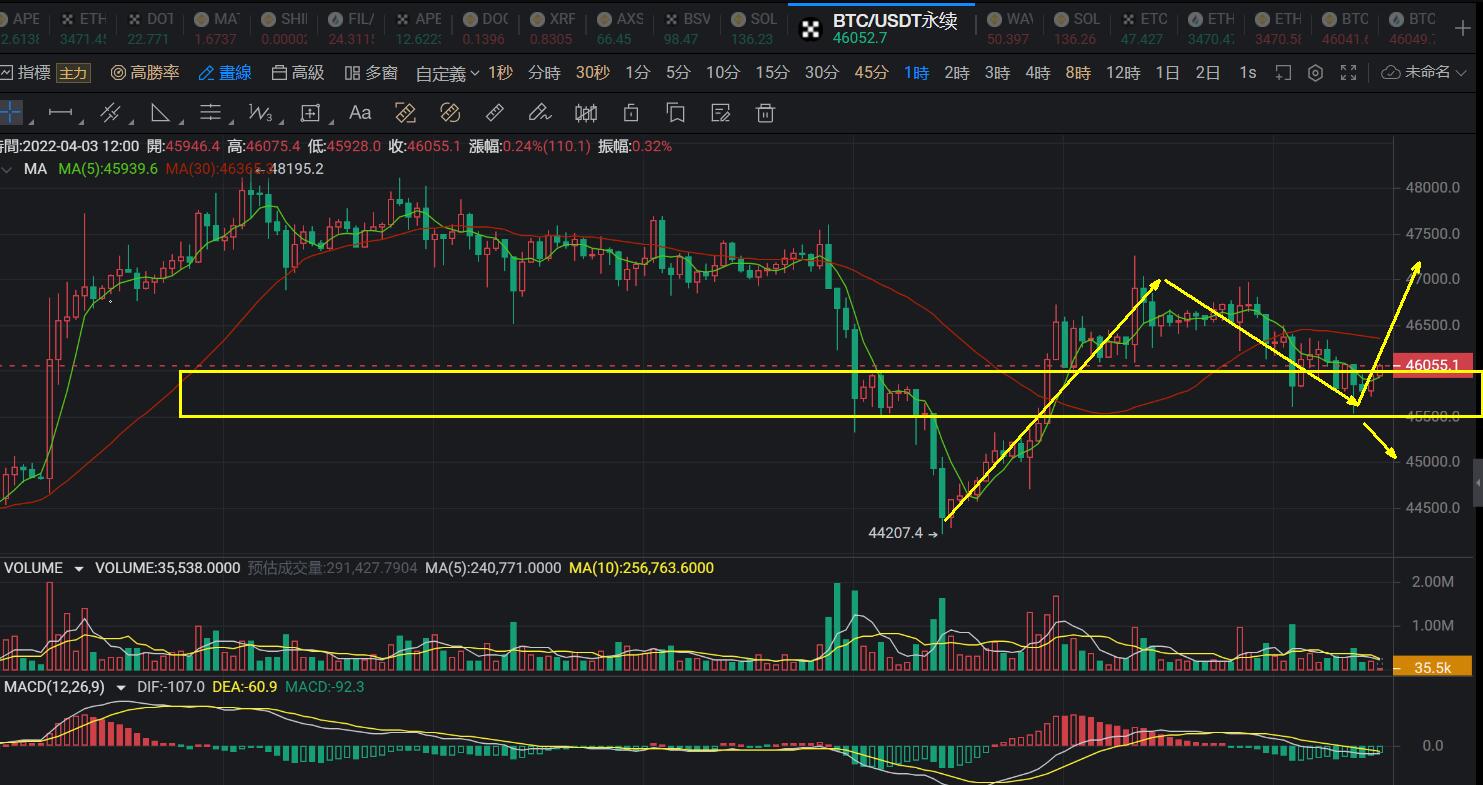Click the add-window corner icon
This screenshot has width=1483, height=785.
point(1283,73)
